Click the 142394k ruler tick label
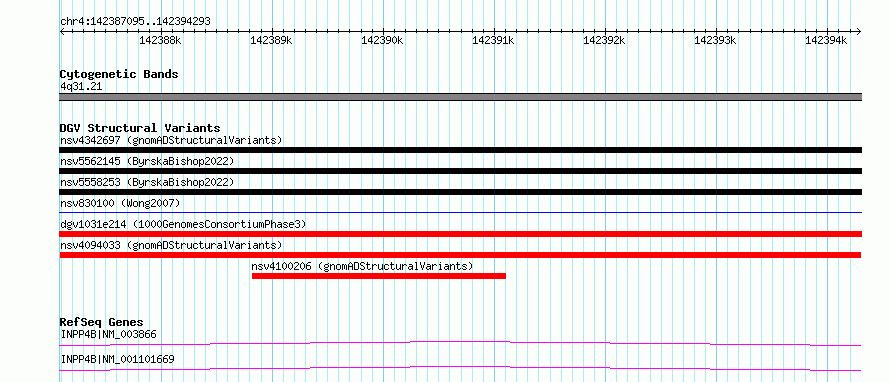This screenshot has height=382, width=890. click(826, 40)
